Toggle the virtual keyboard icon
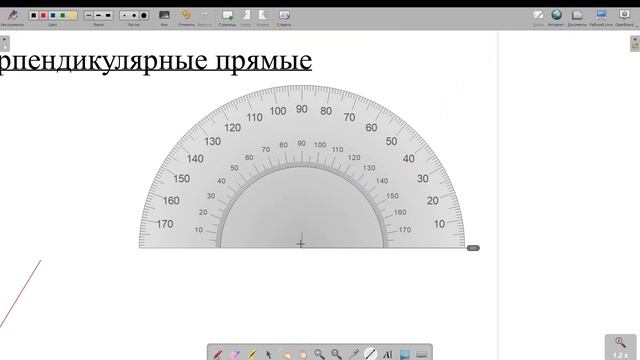Viewport: 640px width, 360px height. pyautogui.click(x=422, y=354)
